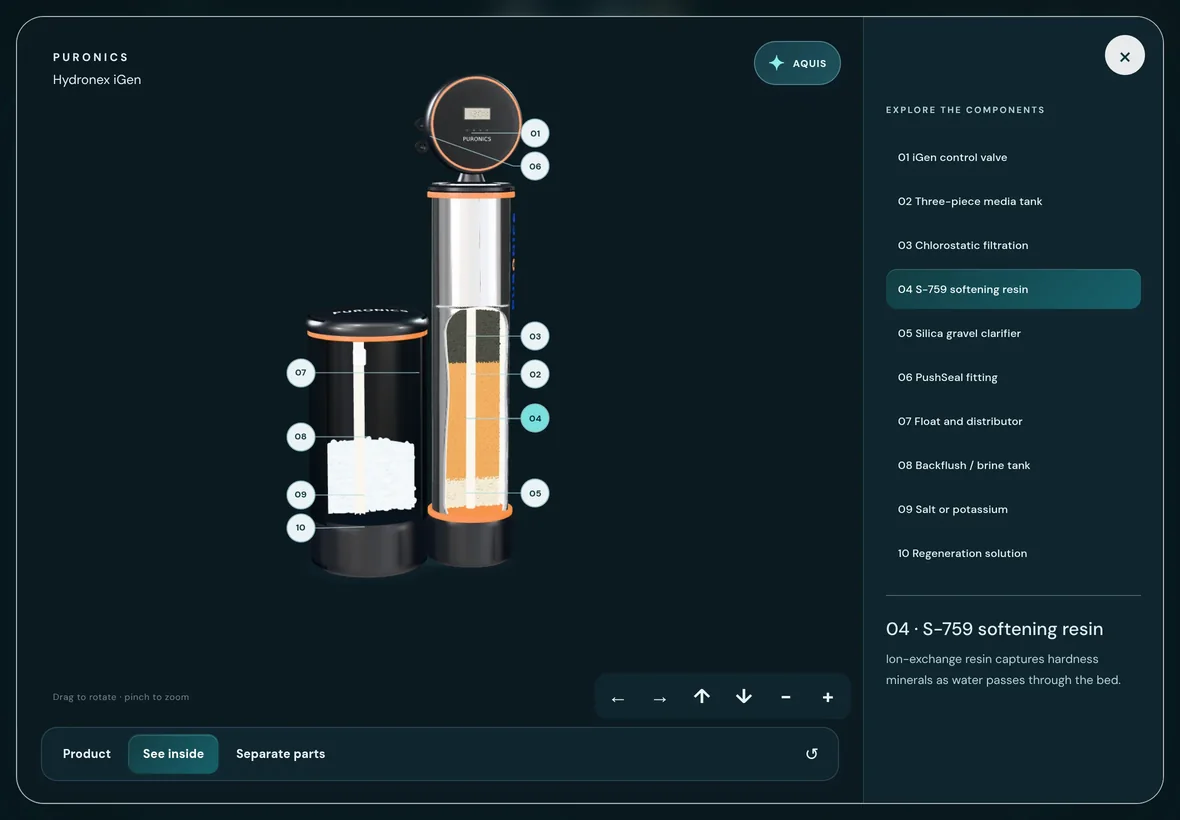Click hotspot marker 03 on the media tank
Image resolution: width=1180 pixels, height=820 pixels.
point(535,336)
